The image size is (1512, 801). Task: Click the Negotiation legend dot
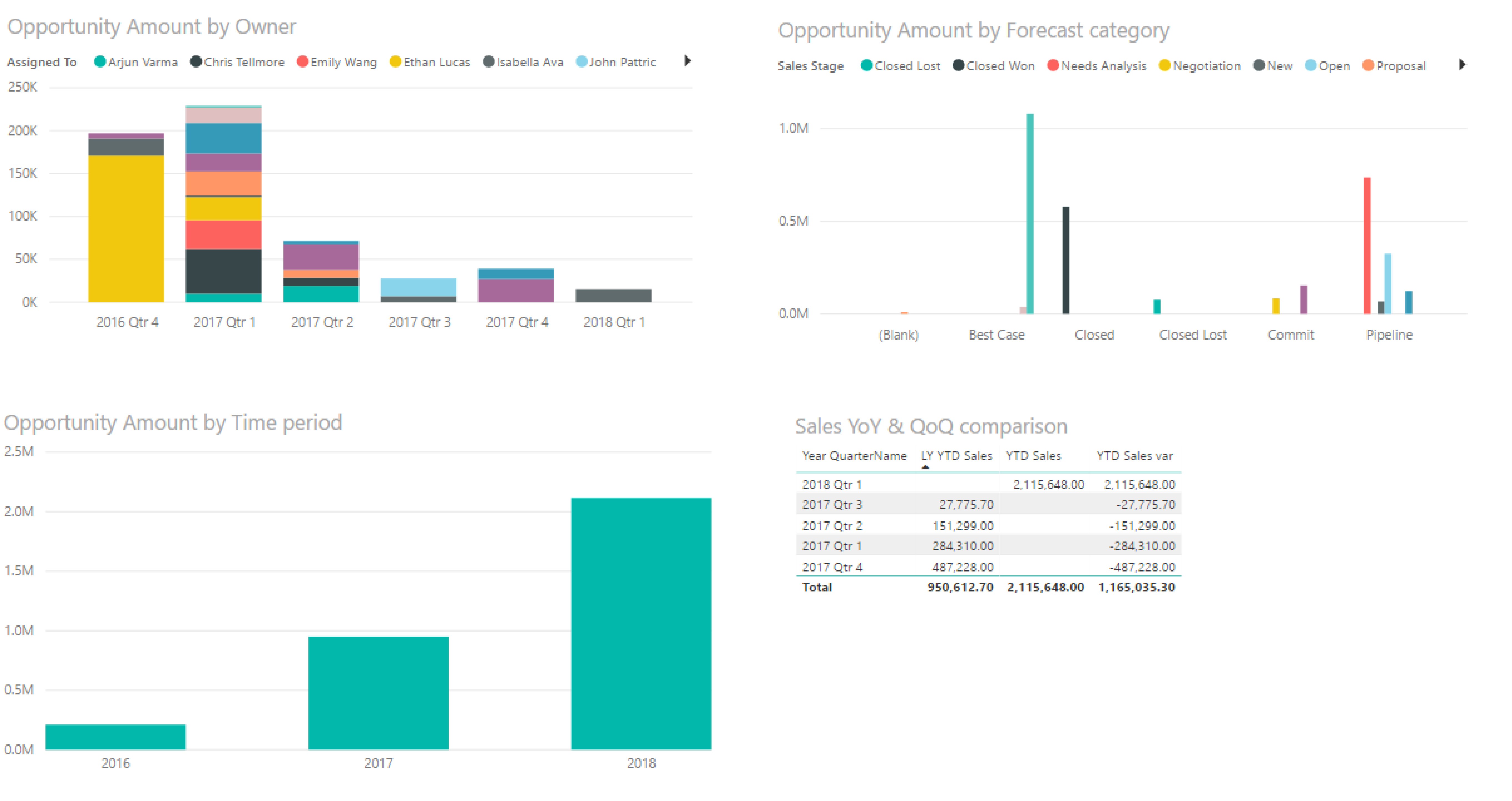point(1164,65)
